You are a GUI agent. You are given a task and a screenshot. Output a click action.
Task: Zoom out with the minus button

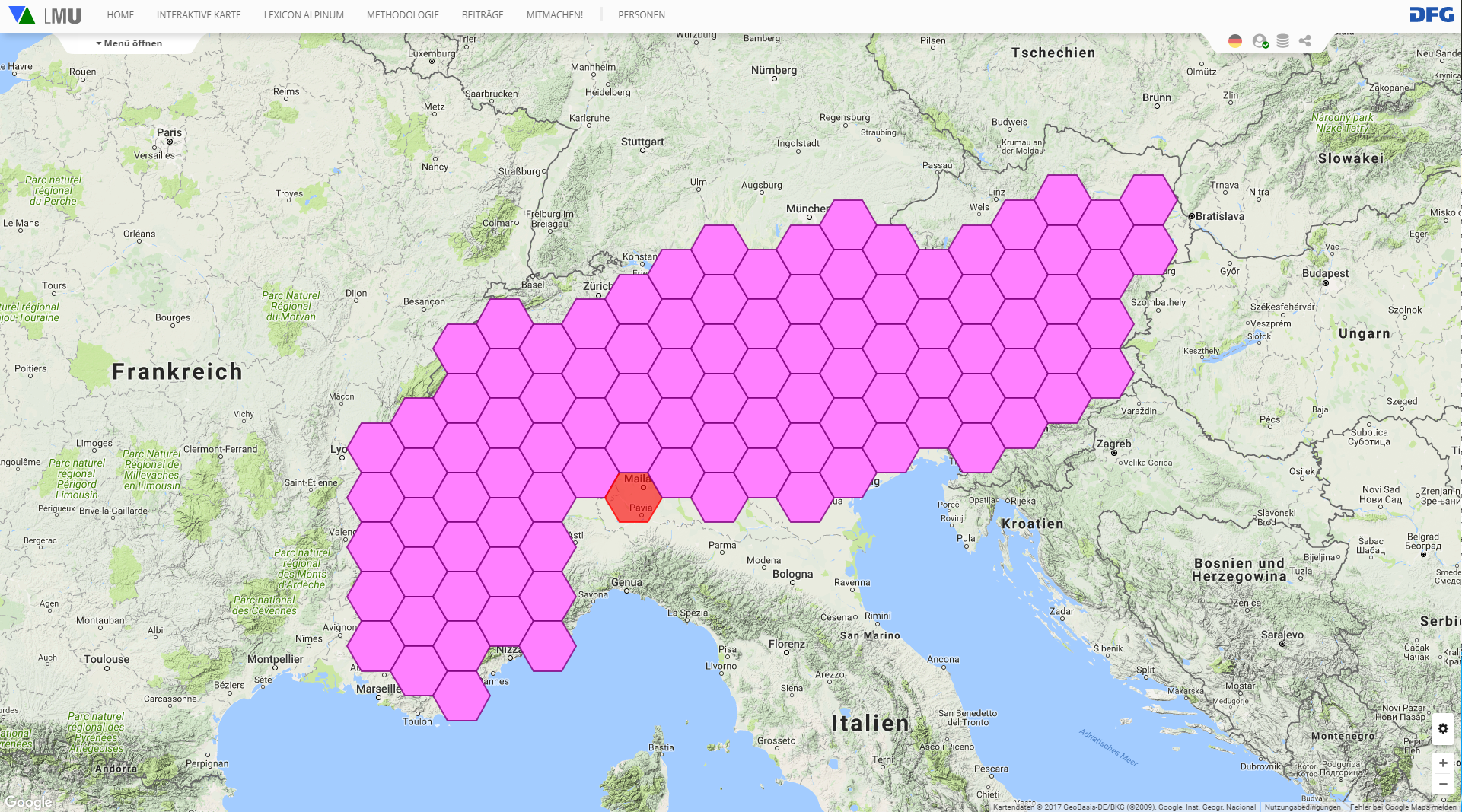coord(1442,784)
